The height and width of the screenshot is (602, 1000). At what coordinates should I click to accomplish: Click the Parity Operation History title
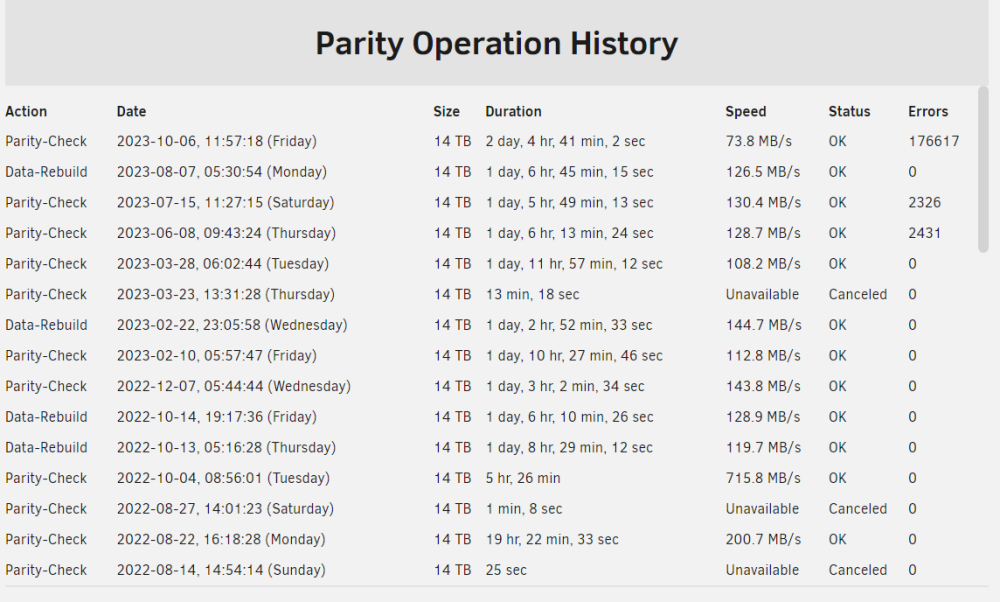pos(496,44)
